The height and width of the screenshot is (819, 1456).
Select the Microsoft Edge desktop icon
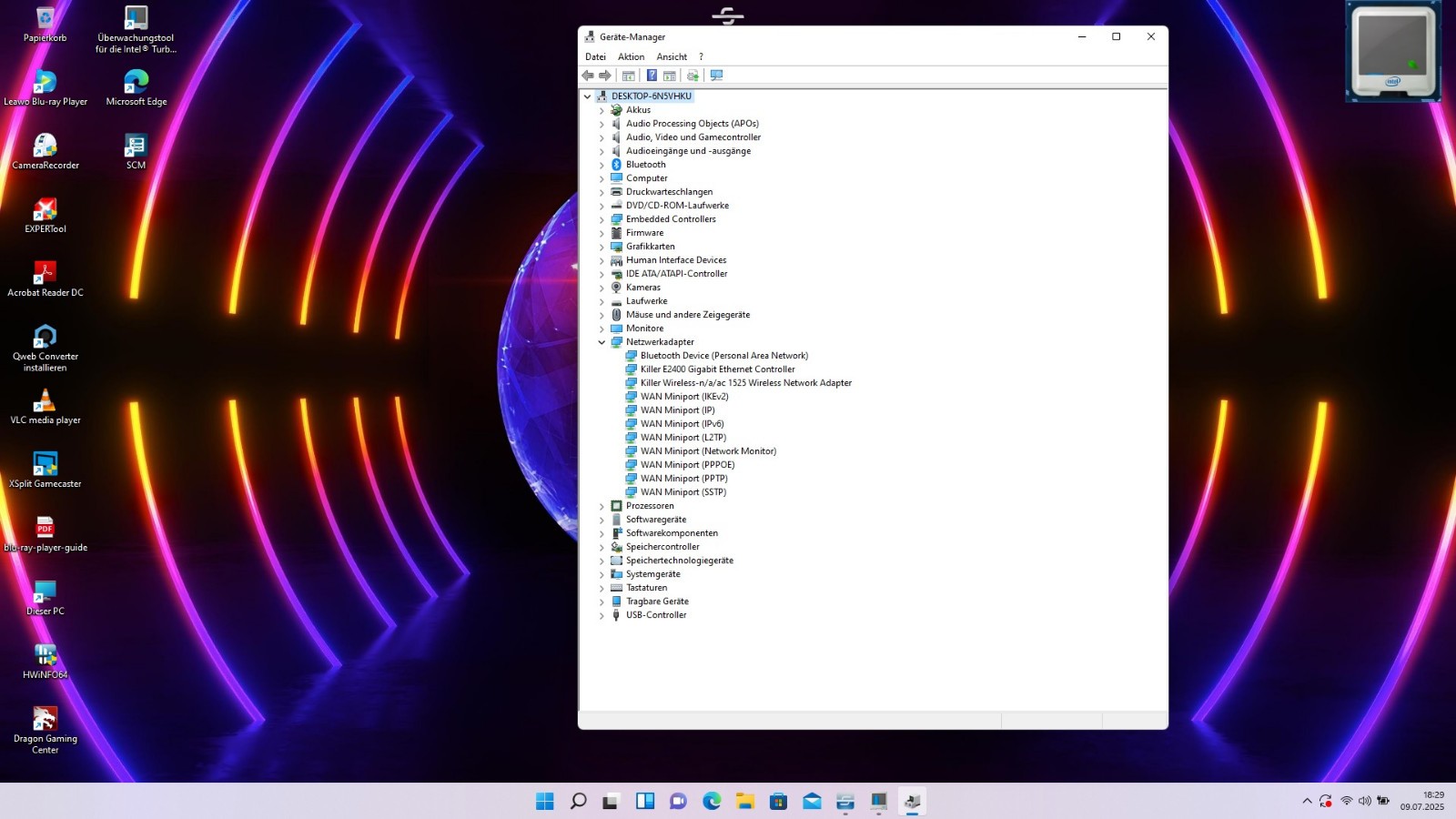pyautogui.click(x=136, y=88)
